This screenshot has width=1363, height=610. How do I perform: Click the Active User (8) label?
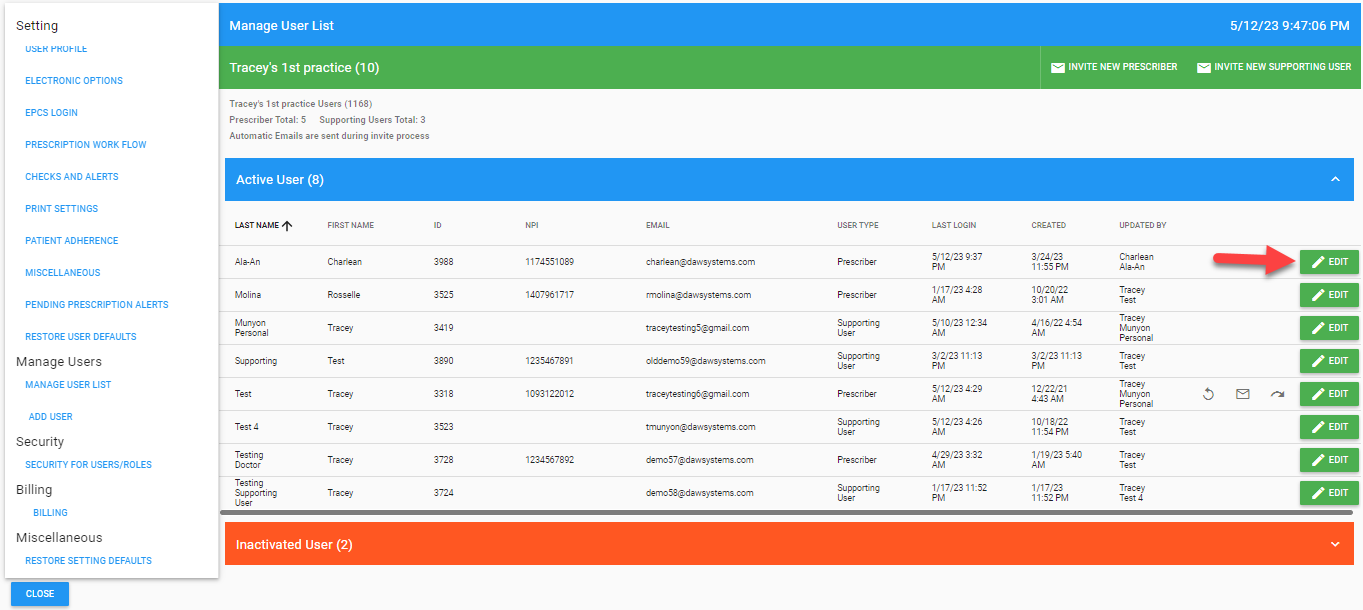(280, 180)
